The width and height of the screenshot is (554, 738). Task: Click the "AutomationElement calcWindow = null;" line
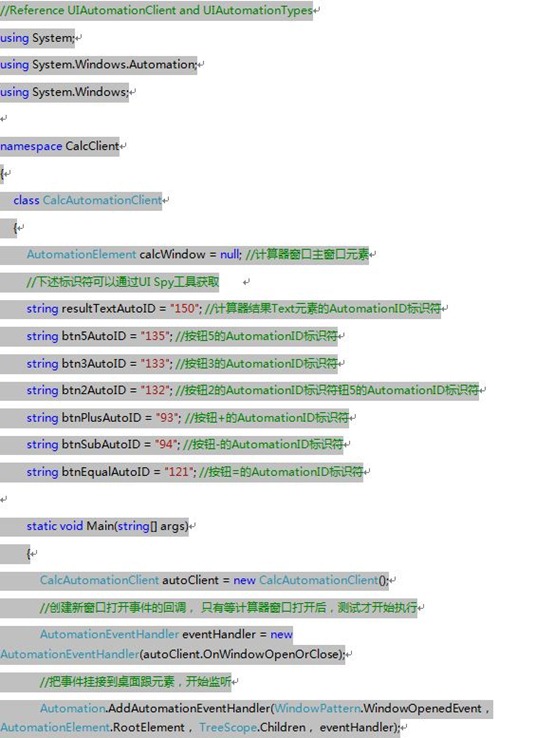pos(198,255)
